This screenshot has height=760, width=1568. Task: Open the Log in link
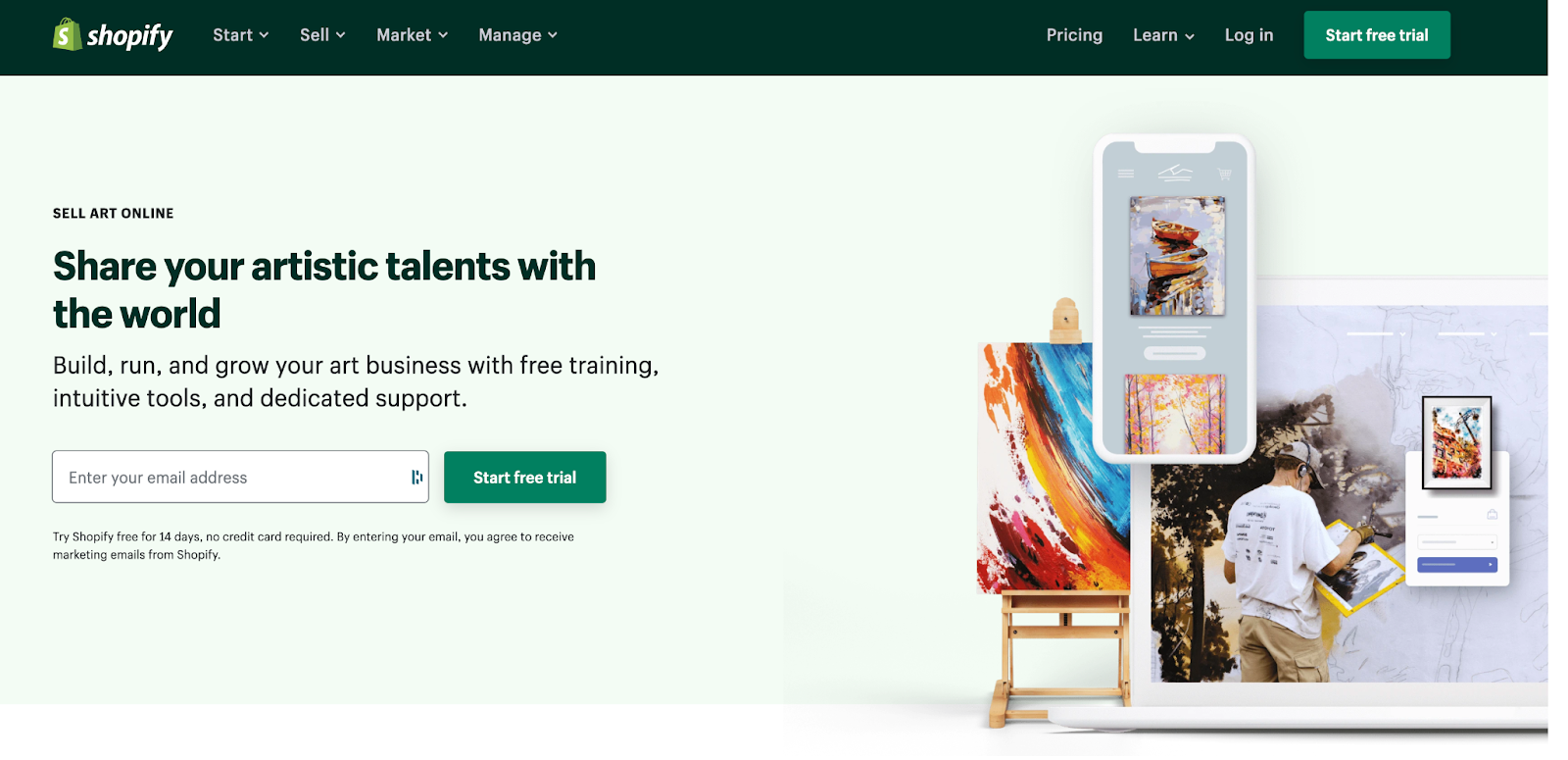(x=1249, y=35)
